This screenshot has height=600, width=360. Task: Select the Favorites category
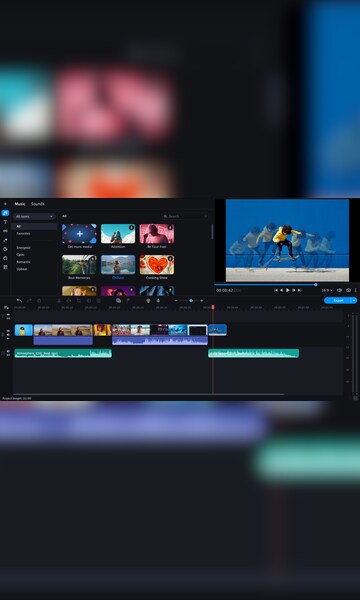click(23, 233)
